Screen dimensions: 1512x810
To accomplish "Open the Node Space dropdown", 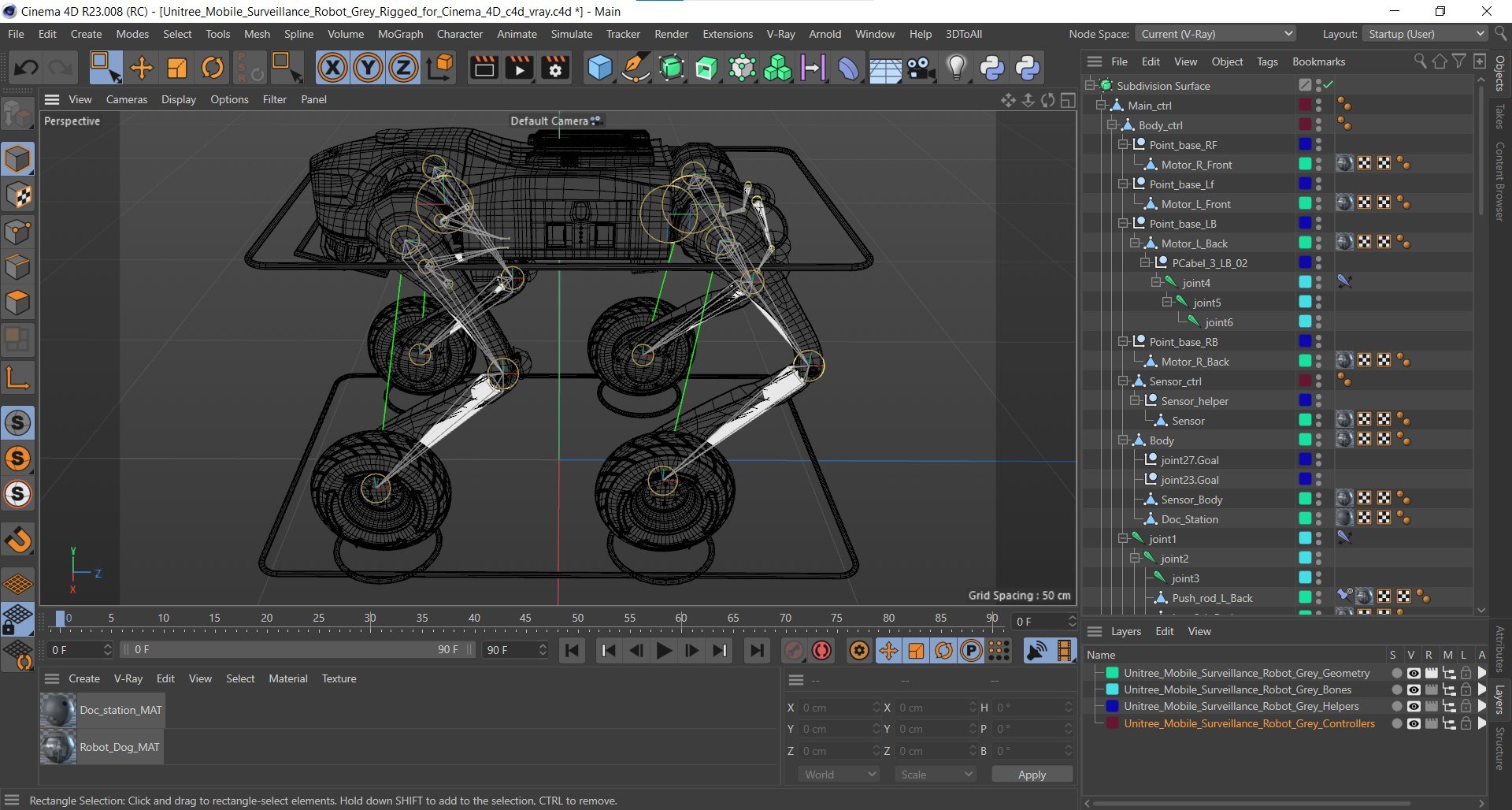I will (x=1215, y=34).
